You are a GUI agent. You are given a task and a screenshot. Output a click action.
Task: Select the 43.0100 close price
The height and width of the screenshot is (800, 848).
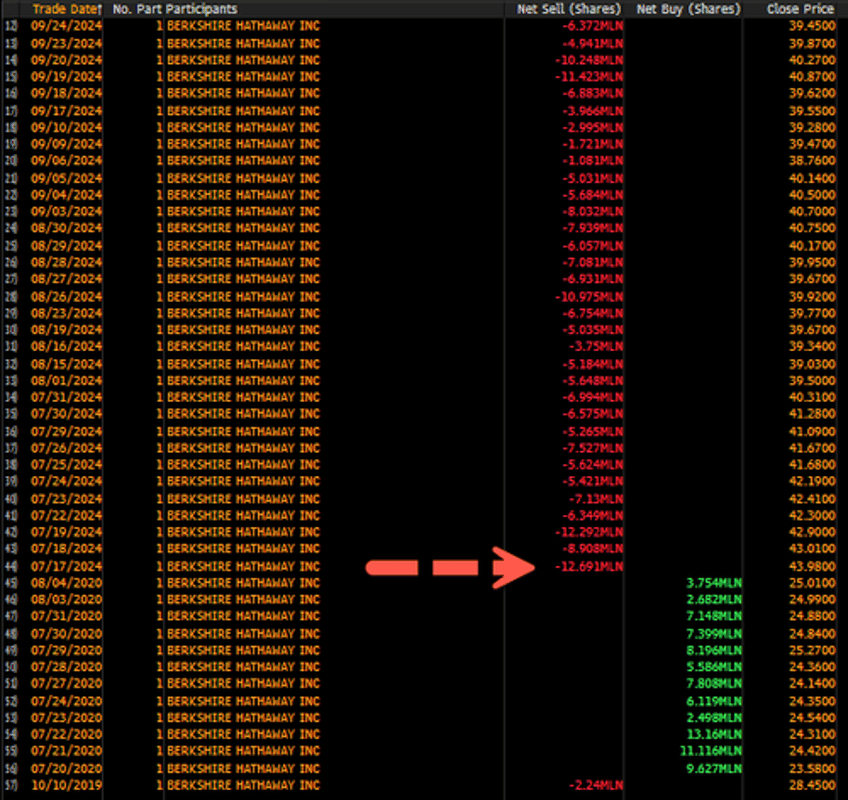[x=812, y=548]
